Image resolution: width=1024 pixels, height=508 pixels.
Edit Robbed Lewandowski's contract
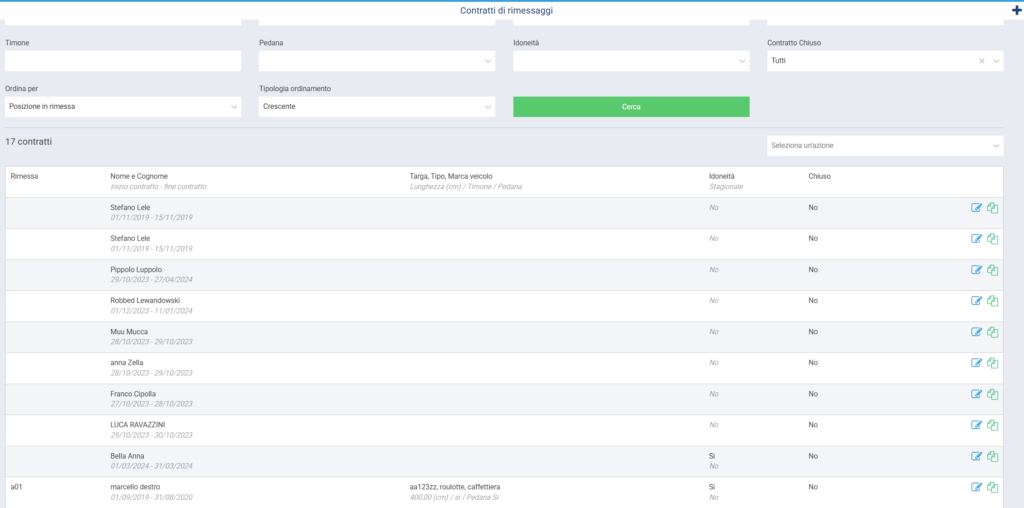coord(977,301)
